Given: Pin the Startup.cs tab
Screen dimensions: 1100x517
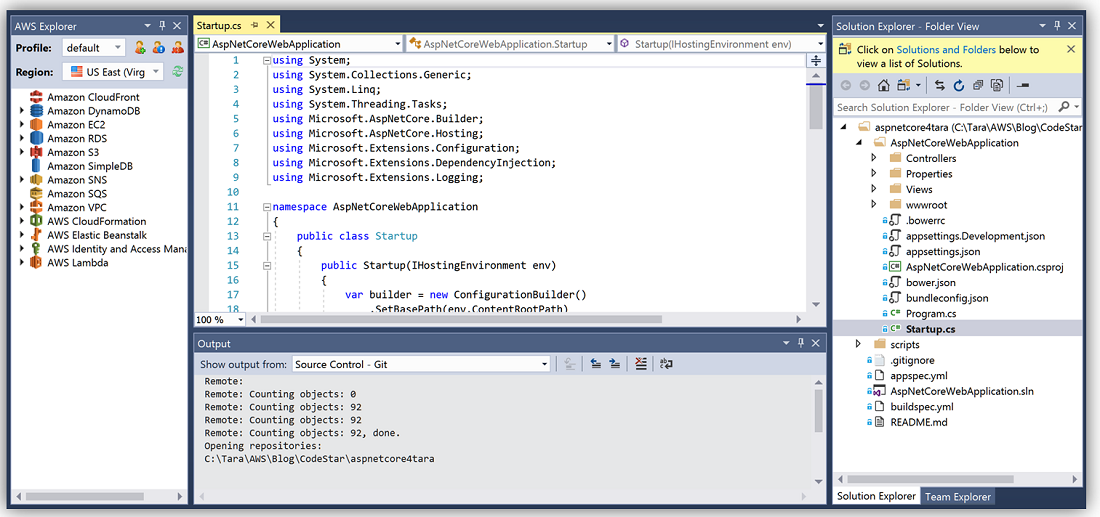Looking at the screenshot, I should pos(255,24).
